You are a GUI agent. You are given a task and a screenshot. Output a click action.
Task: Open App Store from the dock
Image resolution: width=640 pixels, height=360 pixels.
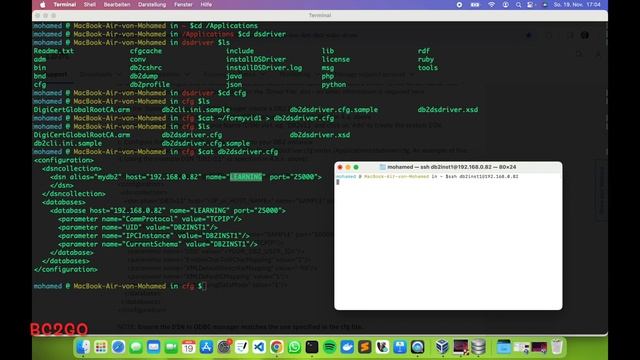click(206, 347)
